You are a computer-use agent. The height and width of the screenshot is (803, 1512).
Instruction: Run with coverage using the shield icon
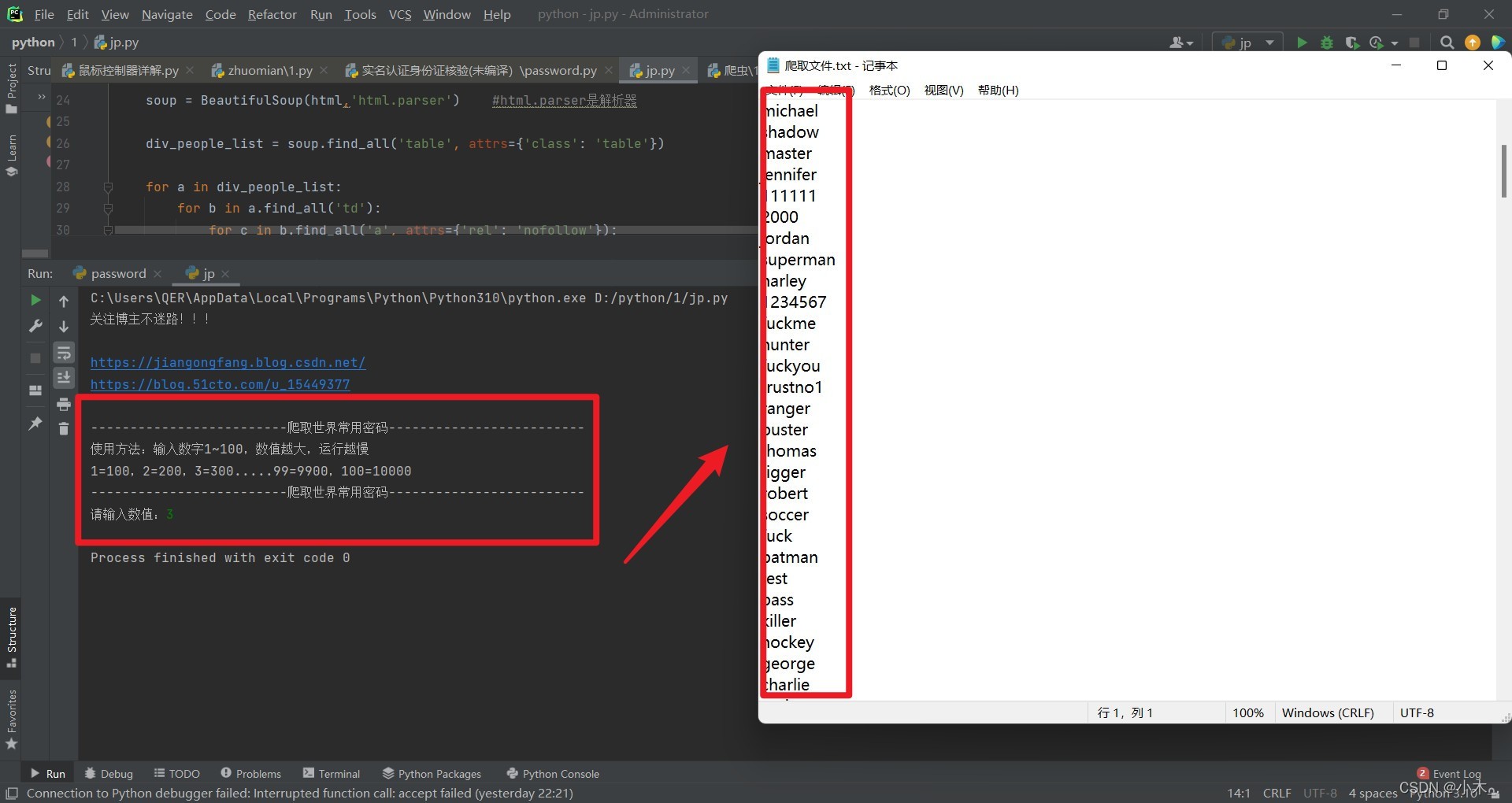pyautogui.click(x=1352, y=43)
